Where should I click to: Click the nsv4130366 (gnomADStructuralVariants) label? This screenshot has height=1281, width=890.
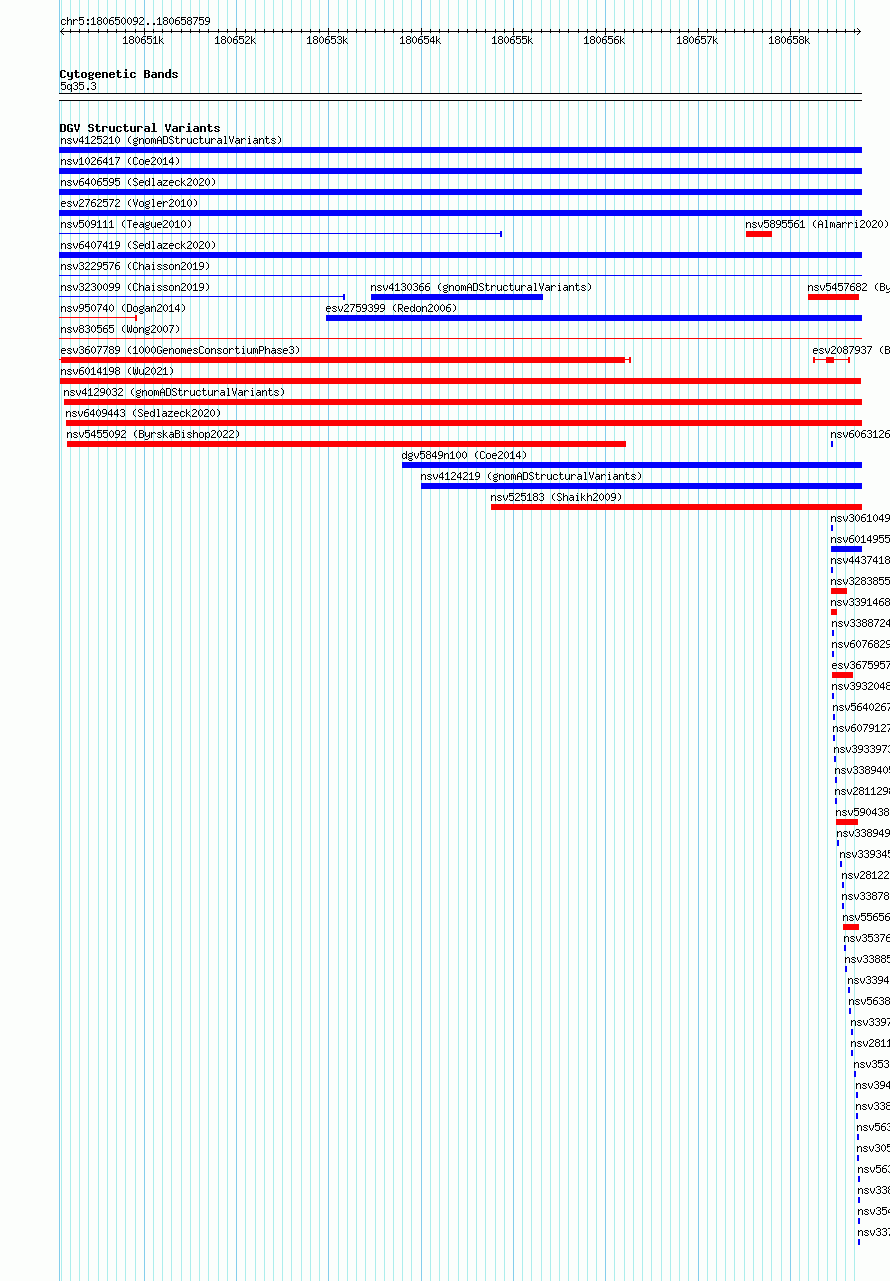(481, 287)
